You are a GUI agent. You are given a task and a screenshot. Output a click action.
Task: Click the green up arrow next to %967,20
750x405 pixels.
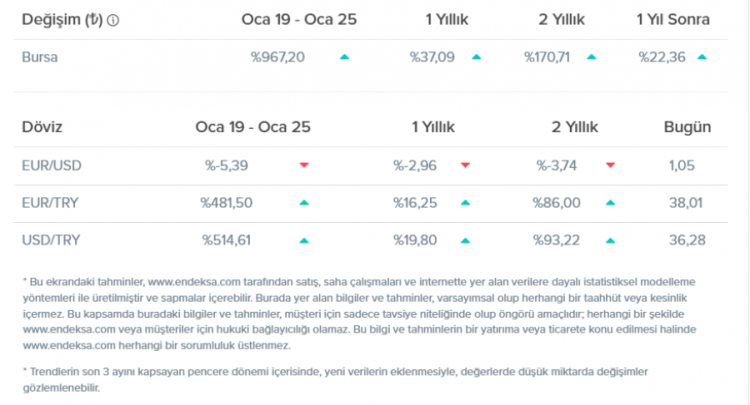tap(344, 57)
